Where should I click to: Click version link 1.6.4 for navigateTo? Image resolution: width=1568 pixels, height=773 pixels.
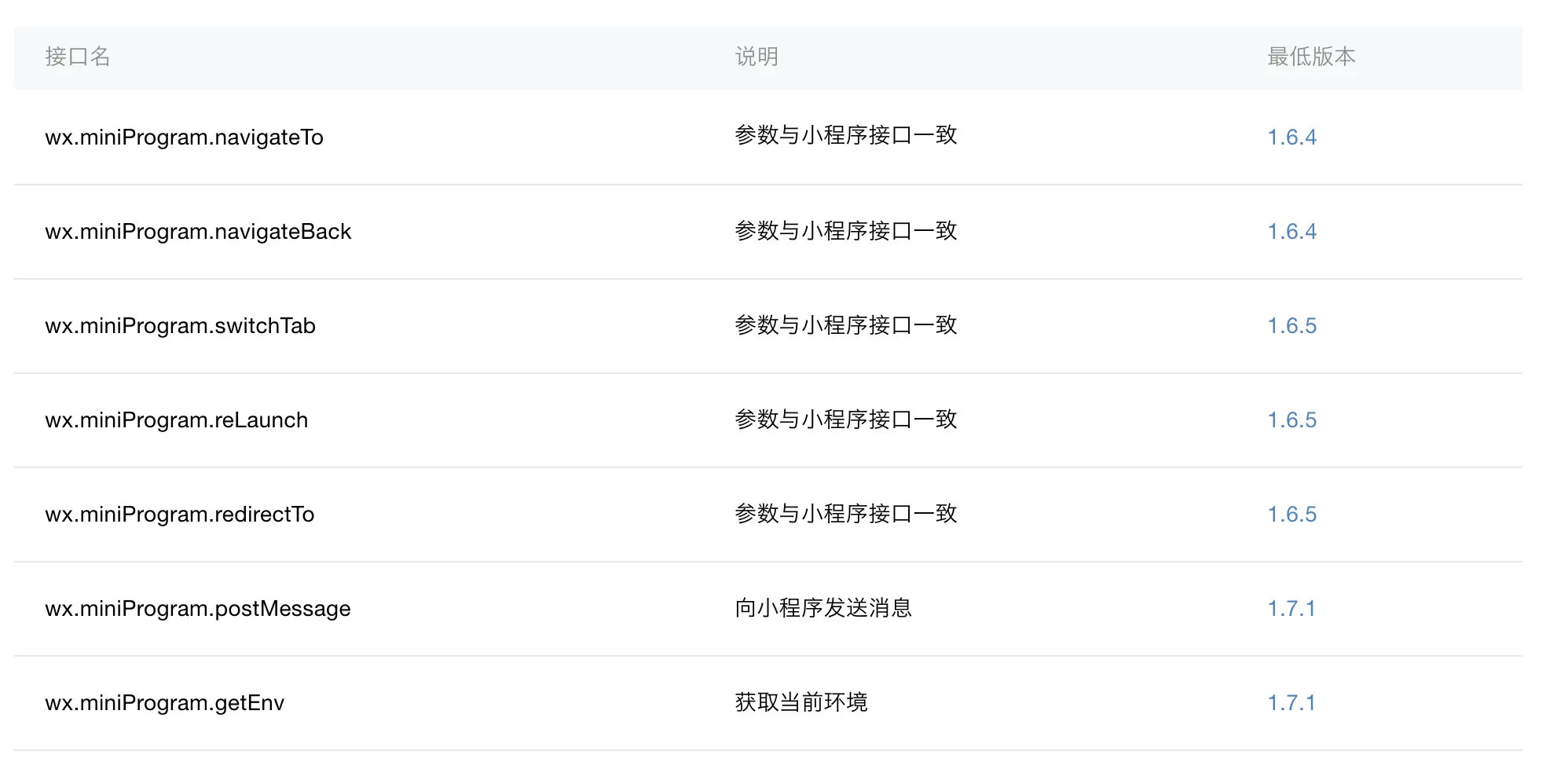click(x=1291, y=137)
